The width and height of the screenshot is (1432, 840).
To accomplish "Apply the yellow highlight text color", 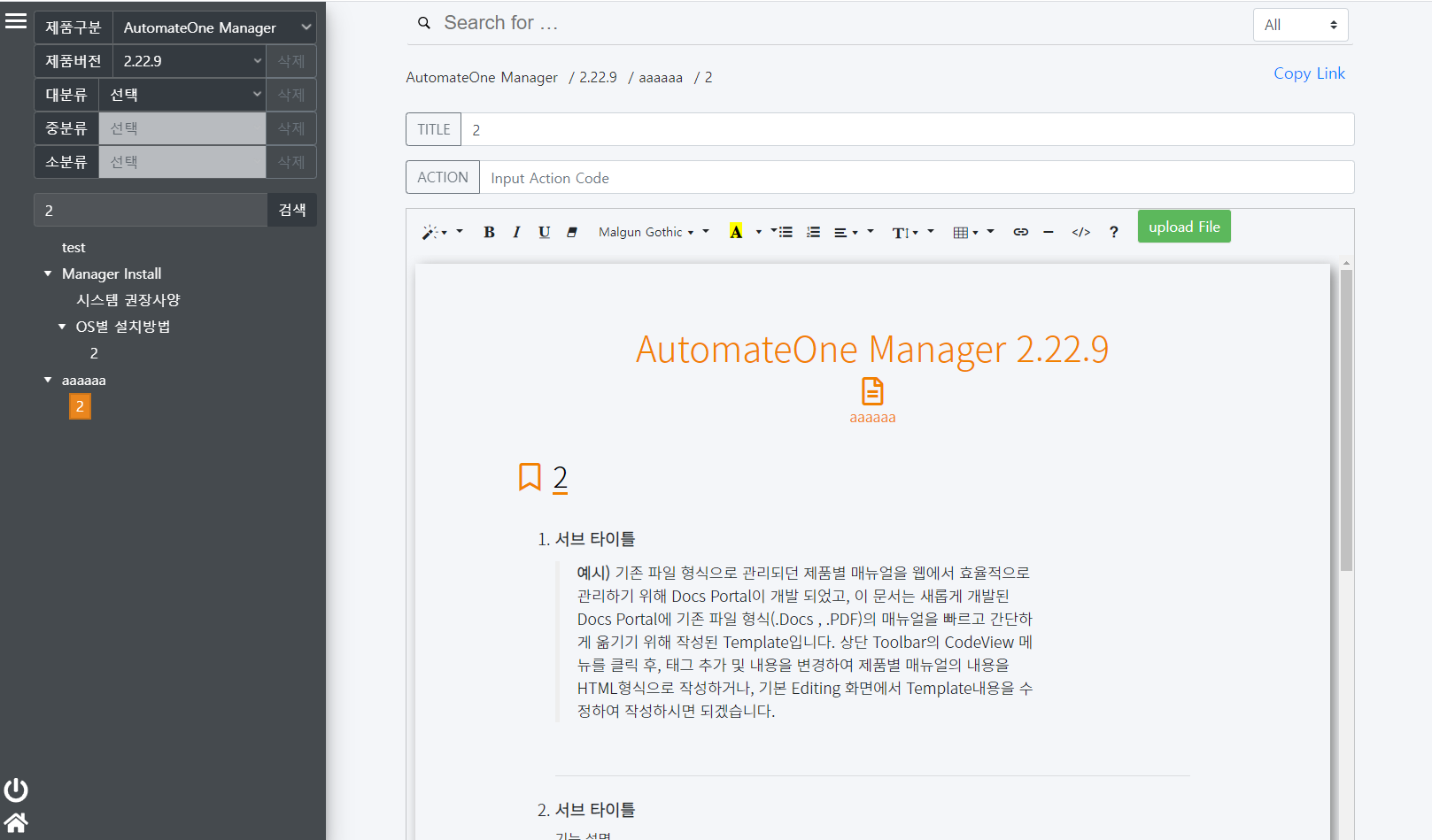I will point(735,232).
